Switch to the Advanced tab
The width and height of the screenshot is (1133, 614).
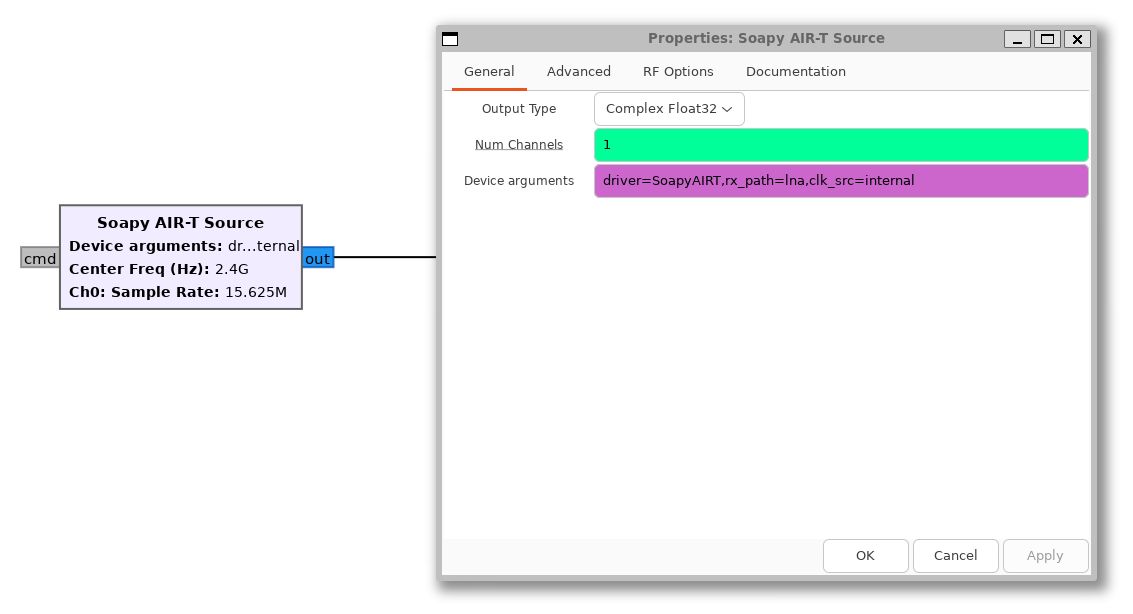579,72
